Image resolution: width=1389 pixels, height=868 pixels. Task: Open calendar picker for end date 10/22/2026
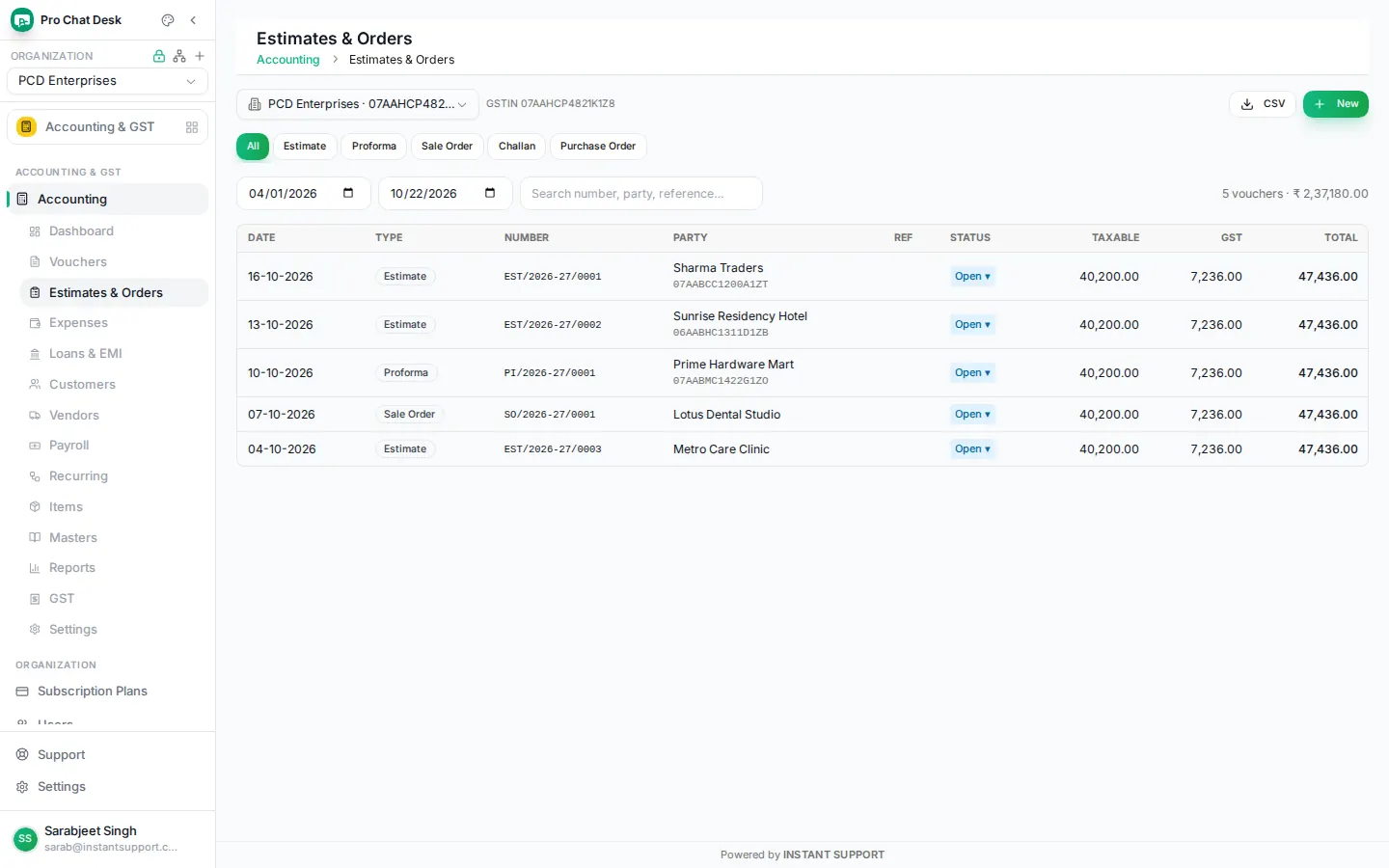[490, 193]
